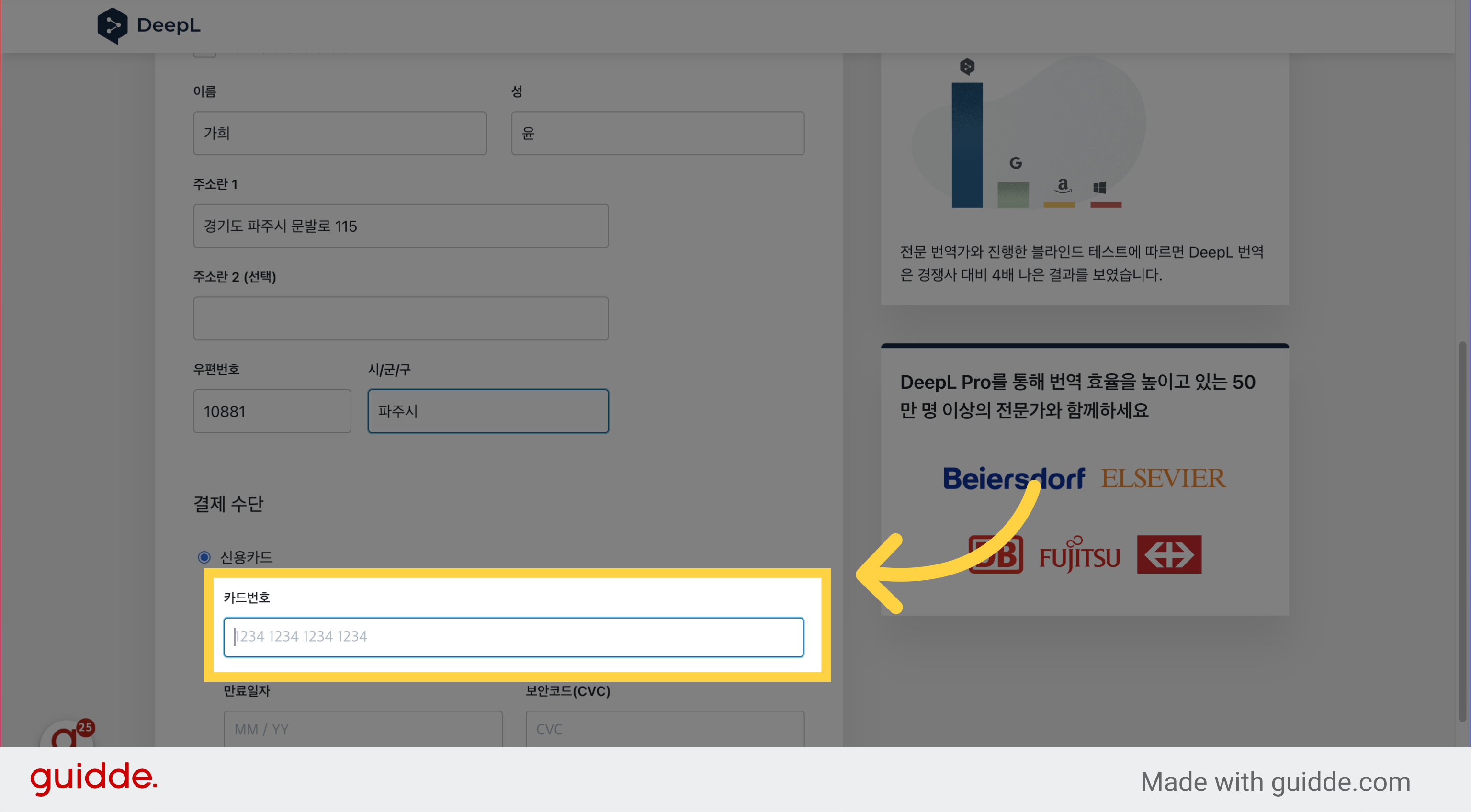Screen dimensions: 1471x812
Task: Click the empty 주소란 2 (선택) field
Action: coord(401,318)
